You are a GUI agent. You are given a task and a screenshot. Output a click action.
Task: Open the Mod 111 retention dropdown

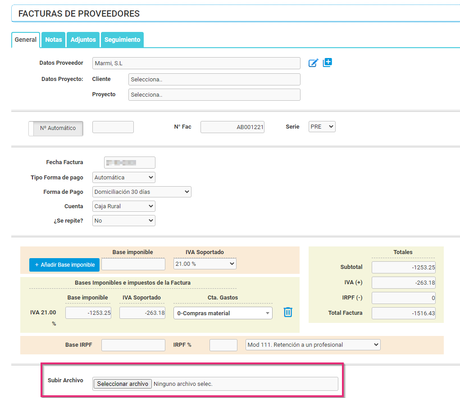[313, 345]
